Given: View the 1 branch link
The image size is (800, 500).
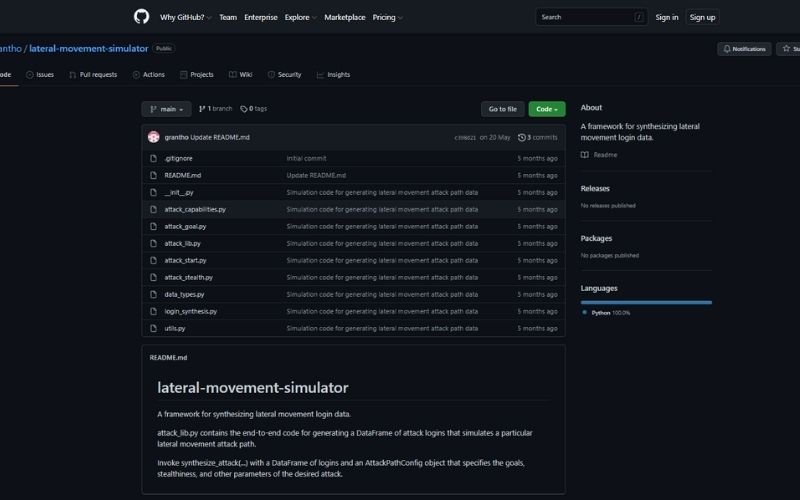Looking at the screenshot, I should pos(215,109).
